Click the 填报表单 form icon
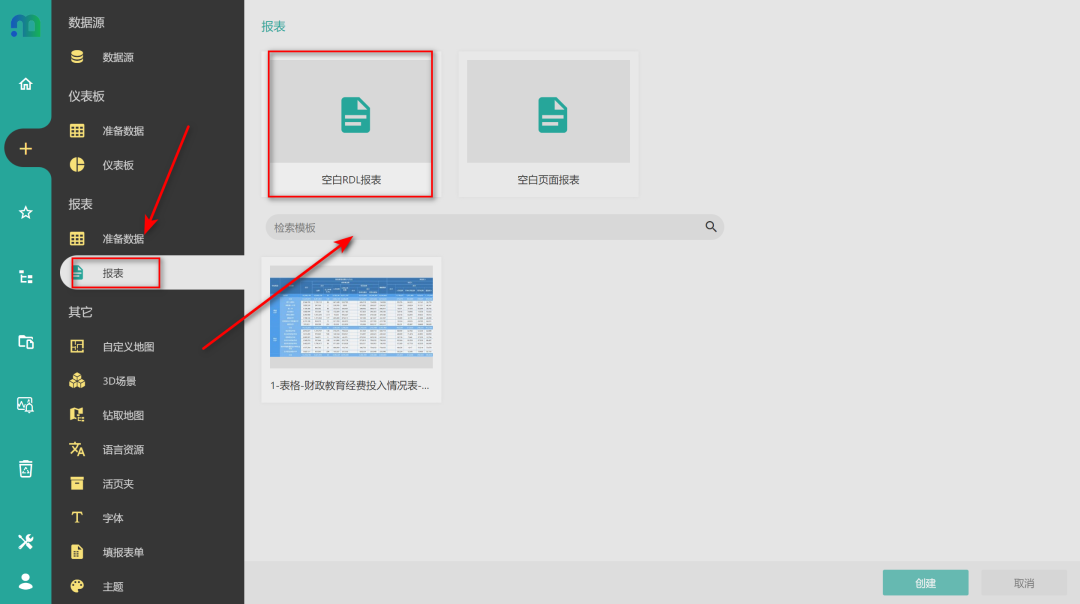The height and width of the screenshot is (604, 1080). click(77, 552)
